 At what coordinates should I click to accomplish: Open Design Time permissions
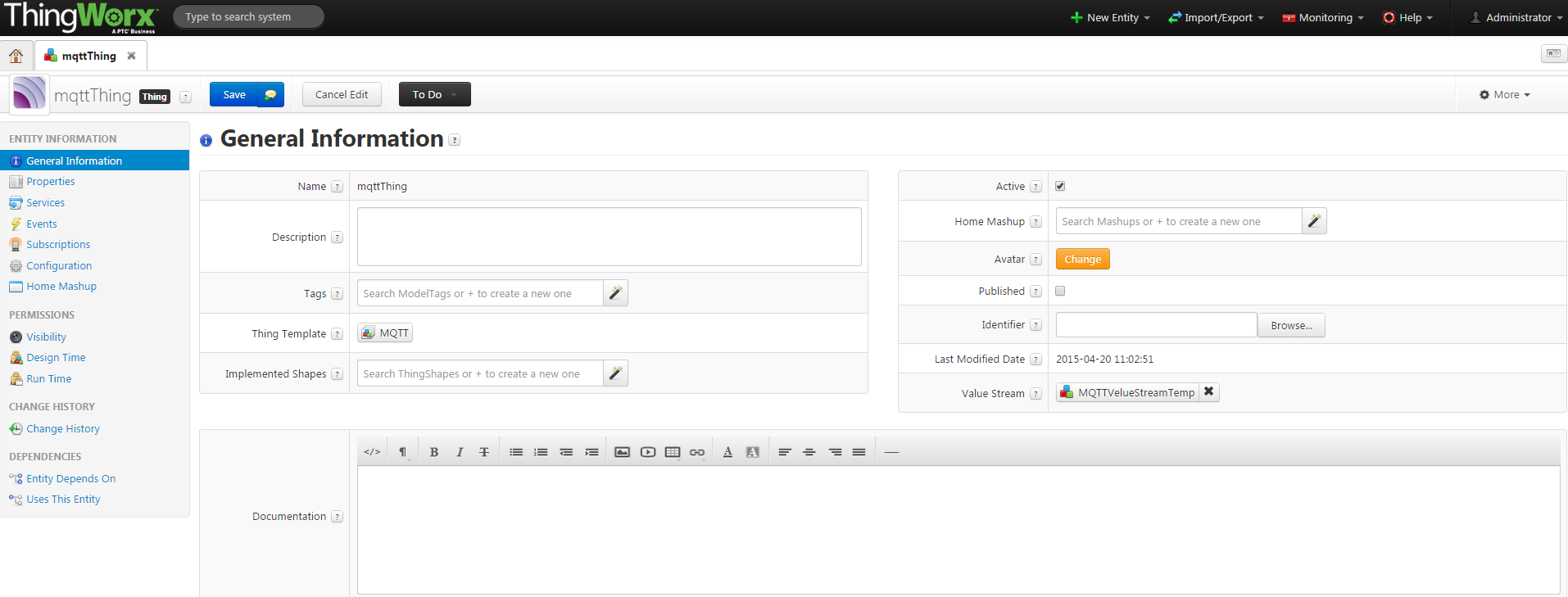(x=56, y=358)
